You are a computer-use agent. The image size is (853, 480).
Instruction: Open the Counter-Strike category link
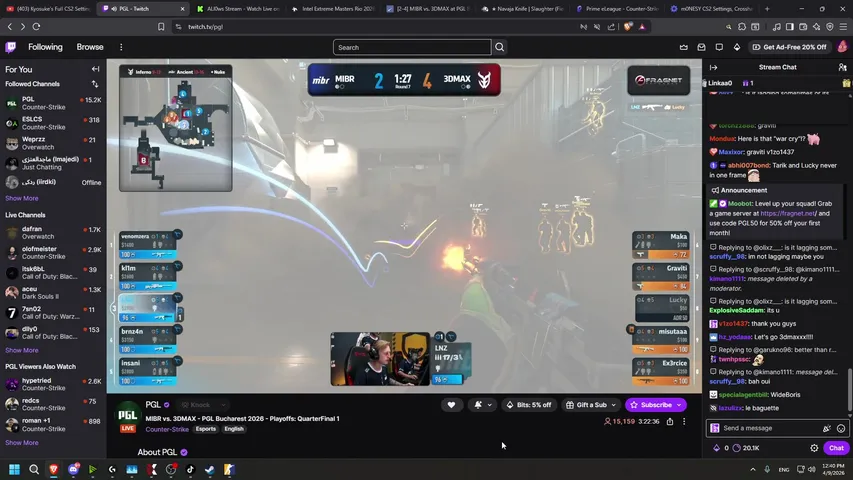(x=167, y=429)
